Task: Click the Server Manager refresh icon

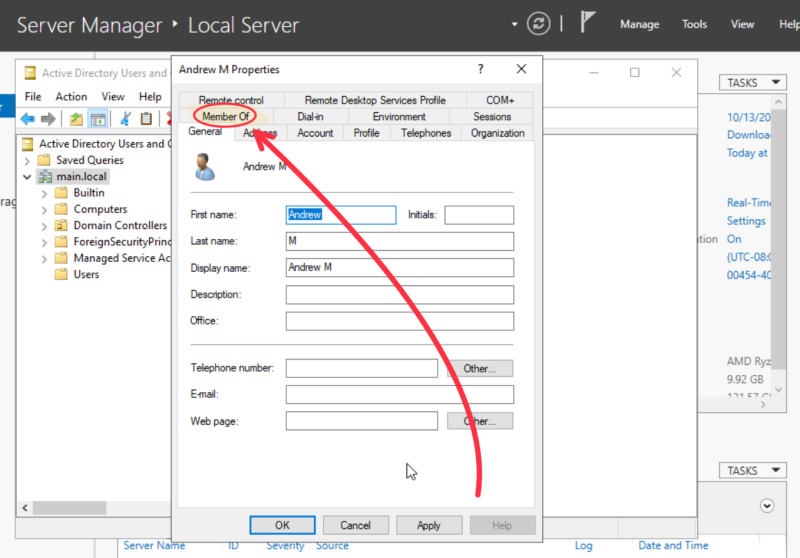Action: [x=539, y=23]
